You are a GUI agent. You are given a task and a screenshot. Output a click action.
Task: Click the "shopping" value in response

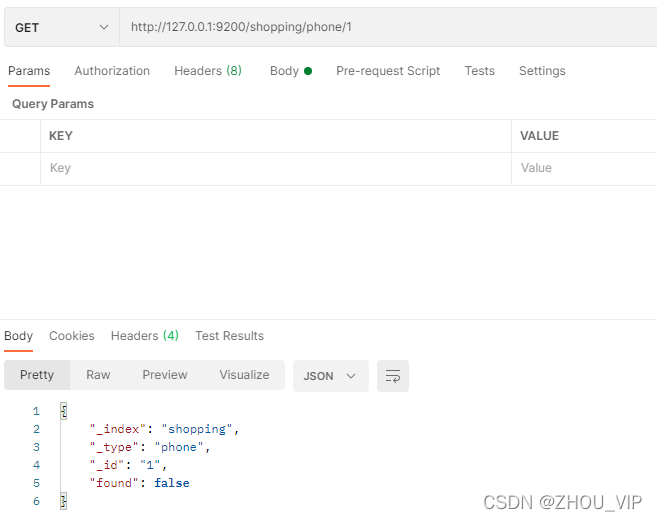coord(197,429)
